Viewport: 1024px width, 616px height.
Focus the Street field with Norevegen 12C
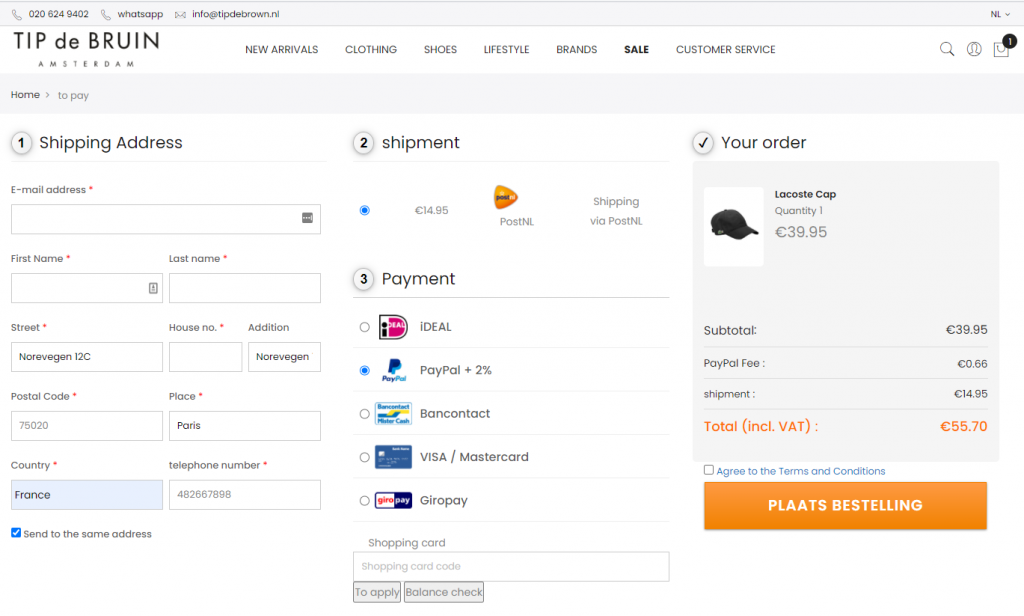[87, 357]
